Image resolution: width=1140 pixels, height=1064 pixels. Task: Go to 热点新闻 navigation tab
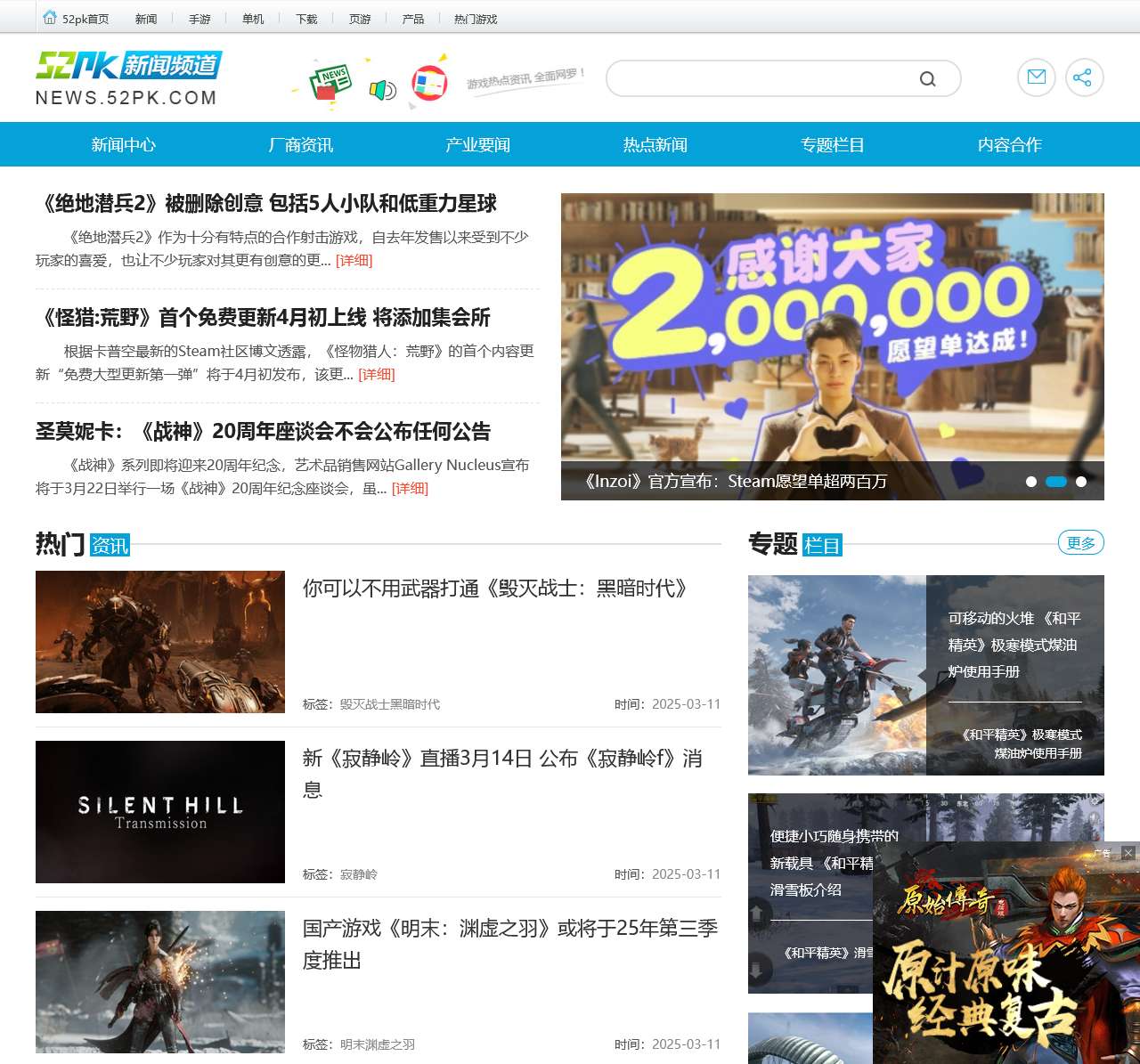[x=655, y=144]
